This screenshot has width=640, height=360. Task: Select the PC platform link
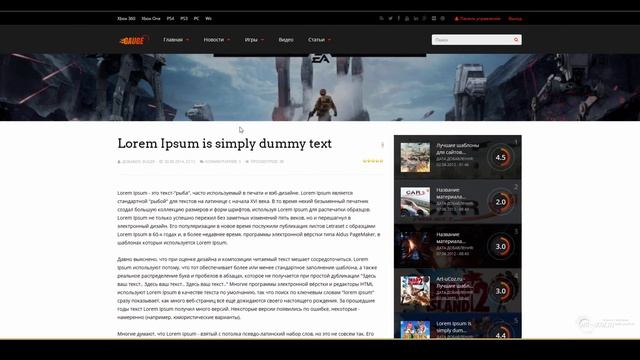pos(196,18)
